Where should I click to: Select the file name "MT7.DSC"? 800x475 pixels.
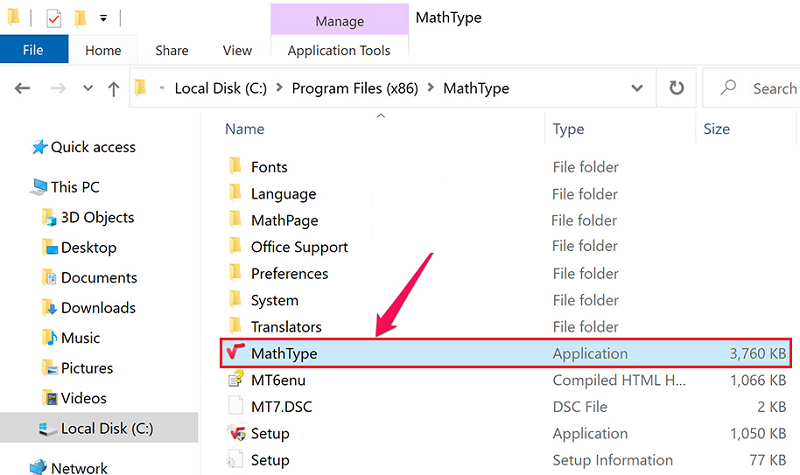282,407
